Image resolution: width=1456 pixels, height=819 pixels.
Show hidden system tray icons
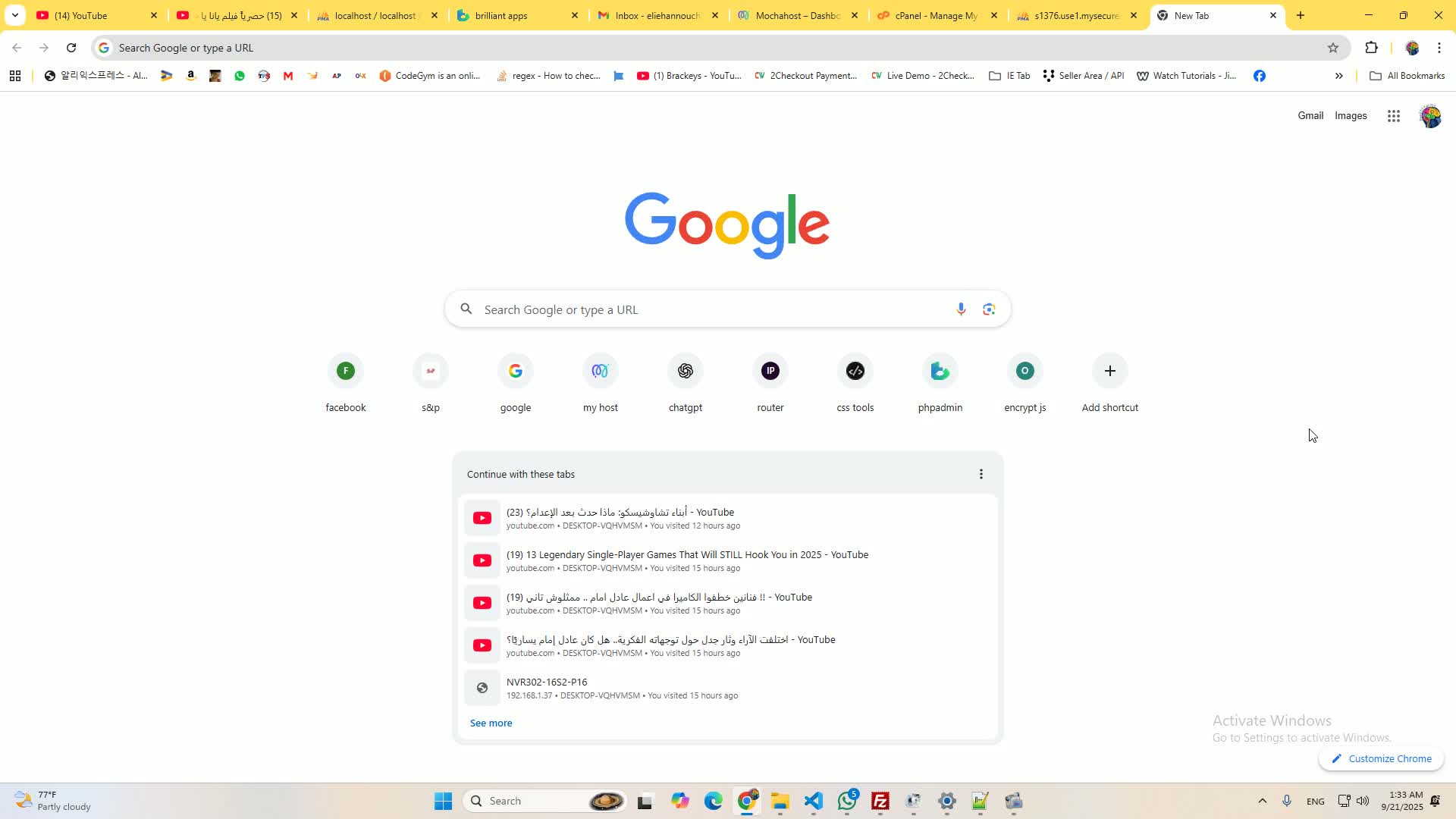(x=1263, y=801)
